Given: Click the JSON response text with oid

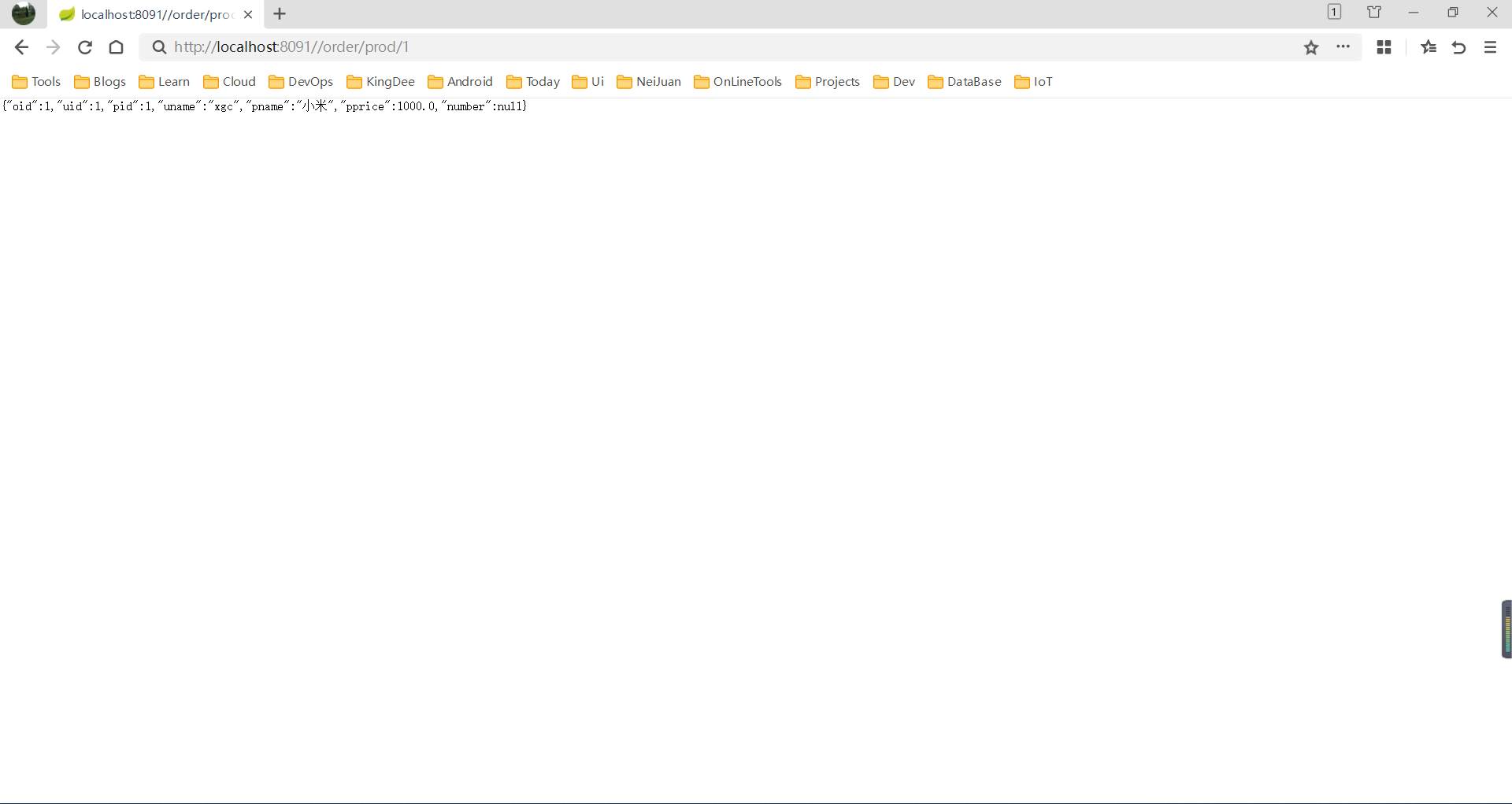Looking at the screenshot, I should pos(265,106).
